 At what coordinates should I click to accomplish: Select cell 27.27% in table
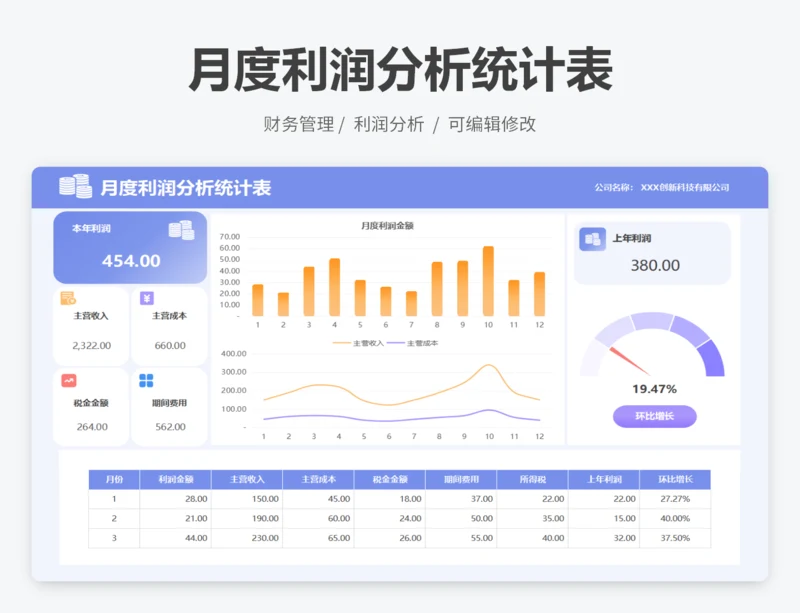coord(675,499)
